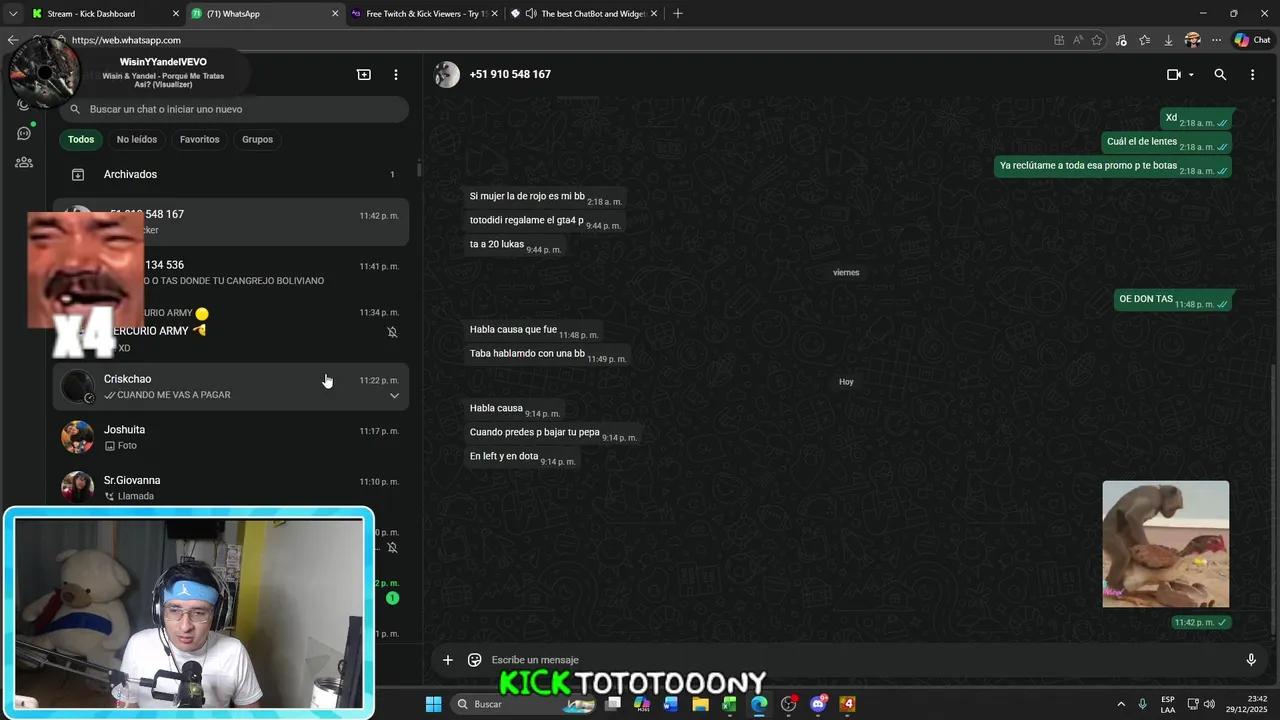The height and width of the screenshot is (720, 1280).
Task: Open the Joshuita chat
Action: point(230,437)
